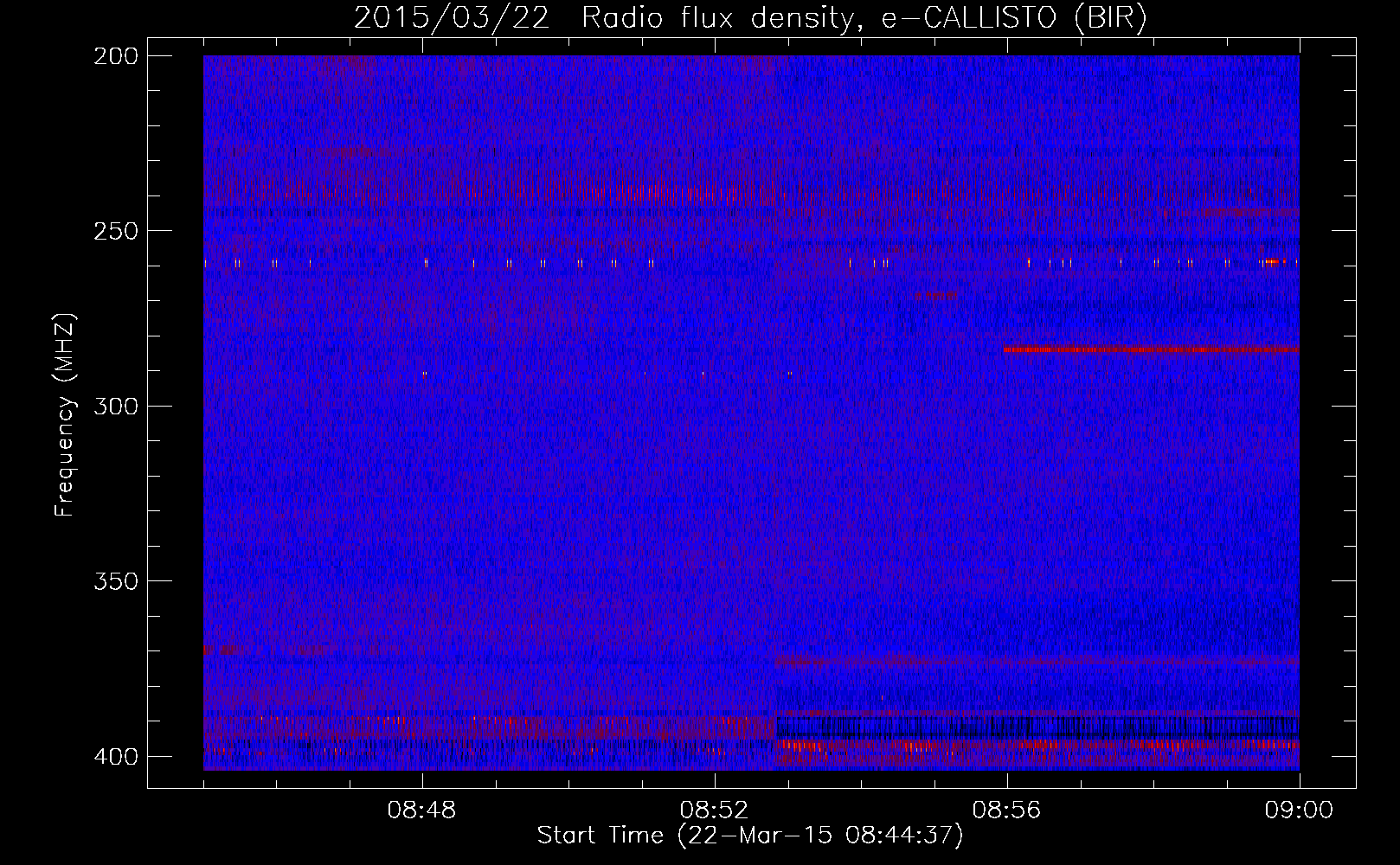Click the 200 frequency tick label
Image resolution: width=1400 pixels, height=865 pixels.
[x=115, y=56]
